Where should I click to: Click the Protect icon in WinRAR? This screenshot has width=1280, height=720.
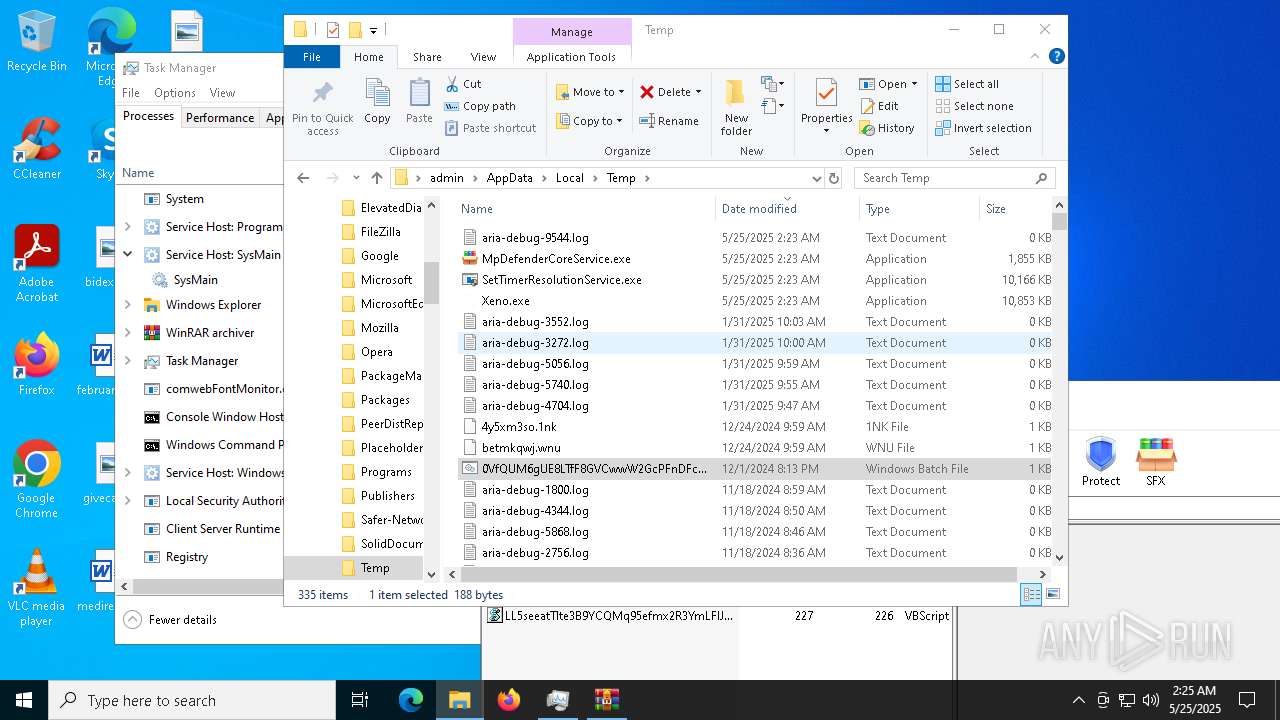click(x=1101, y=462)
